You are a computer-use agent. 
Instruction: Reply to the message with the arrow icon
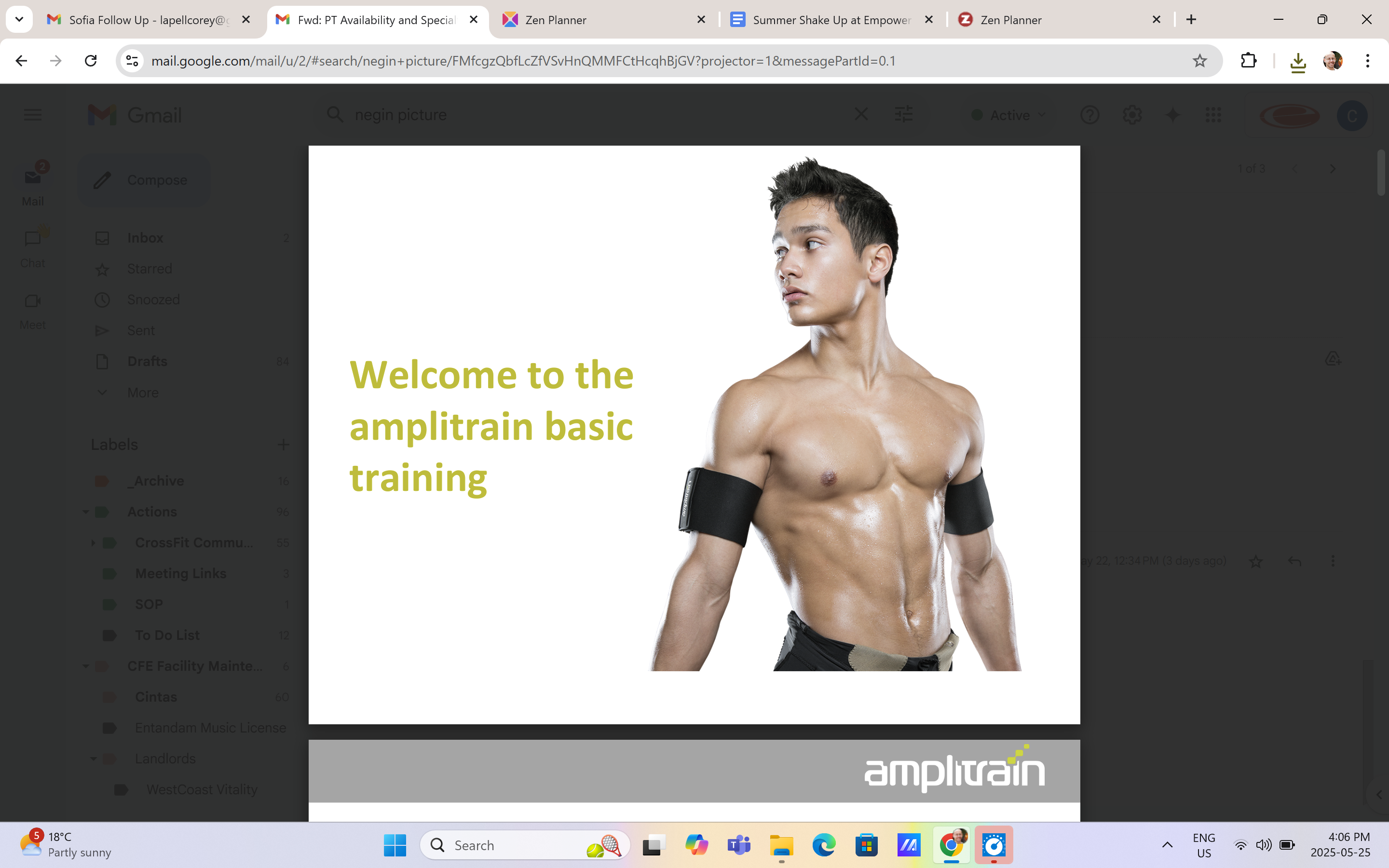pyautogui.click(x=1294, y=561)
